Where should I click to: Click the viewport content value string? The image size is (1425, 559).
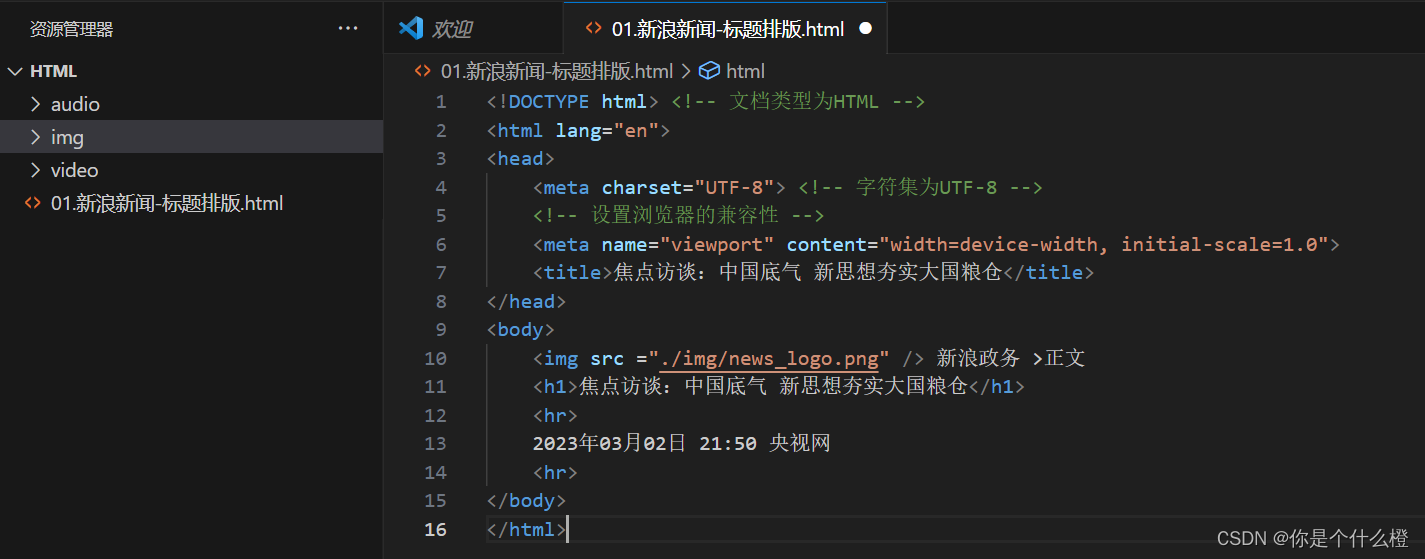(1103, 244)
